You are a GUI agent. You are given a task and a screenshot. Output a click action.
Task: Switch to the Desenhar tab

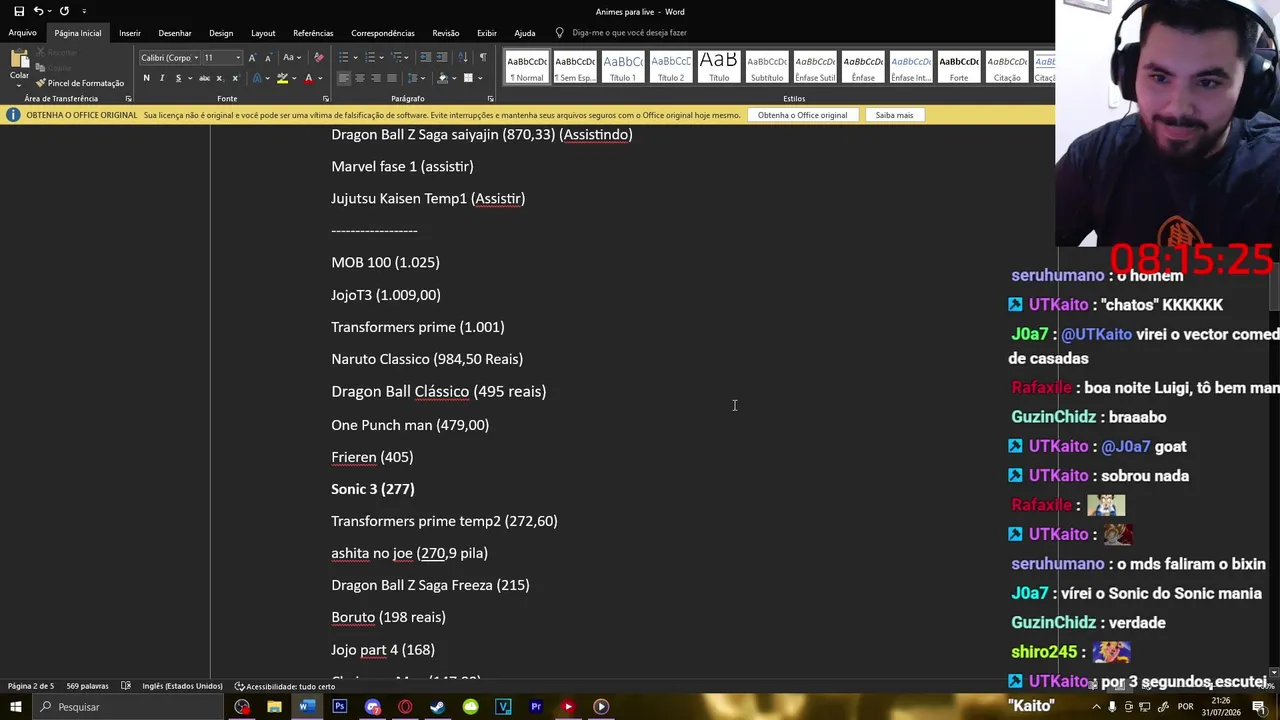pyautogui.click(x=175, y=33)
